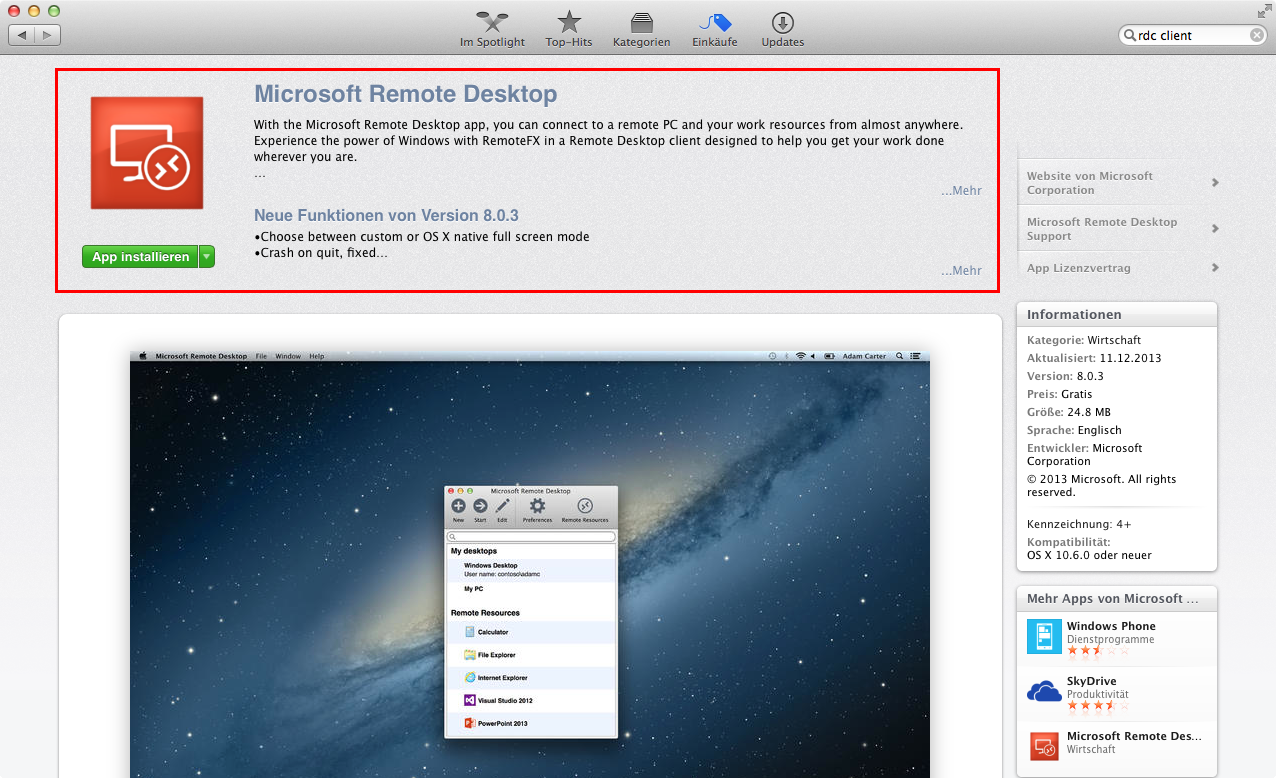Open Microsoft Remote Des... in Mehr Apps list
The height and width of the screenshot is (778, 1276).
(1134, 736)
